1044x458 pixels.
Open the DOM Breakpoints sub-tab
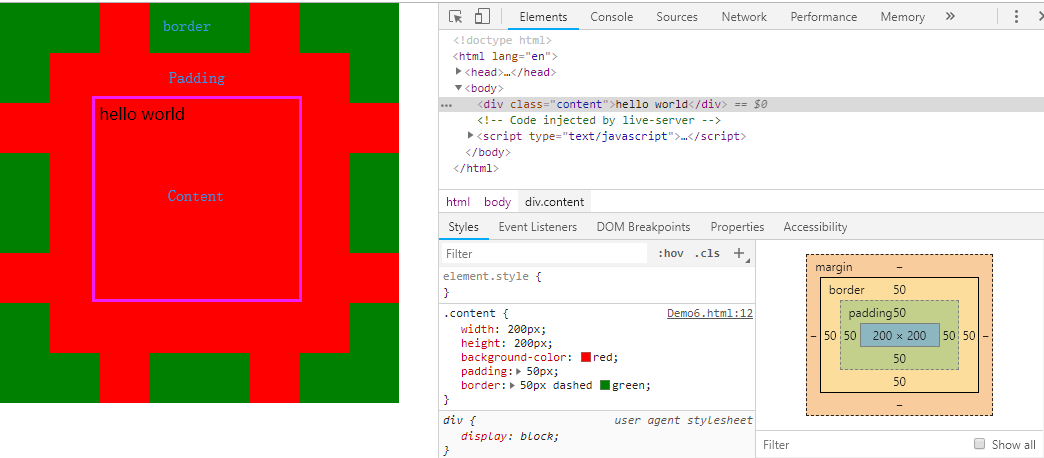(x=644, y=226)
